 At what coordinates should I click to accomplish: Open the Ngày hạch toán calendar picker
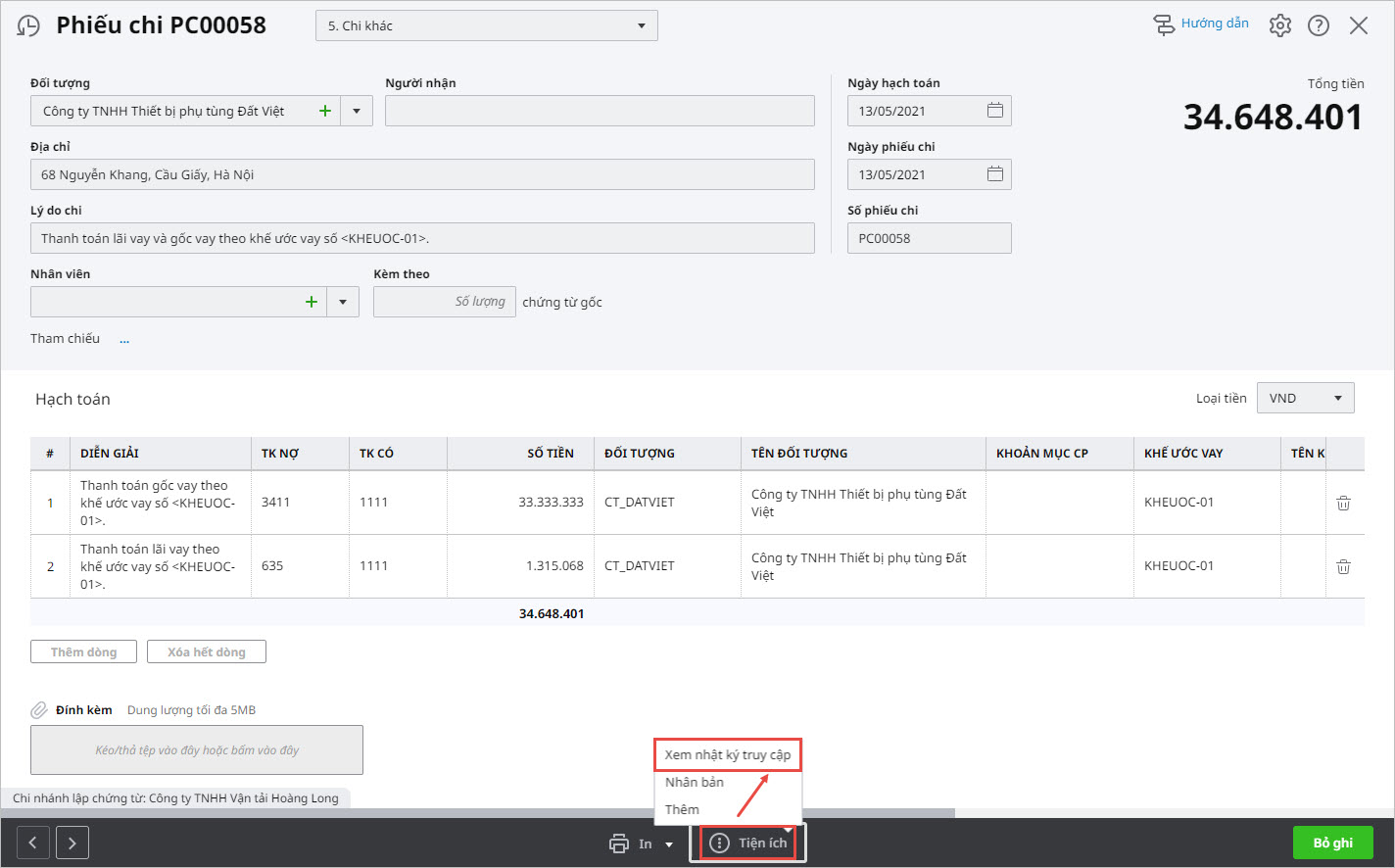994,111
